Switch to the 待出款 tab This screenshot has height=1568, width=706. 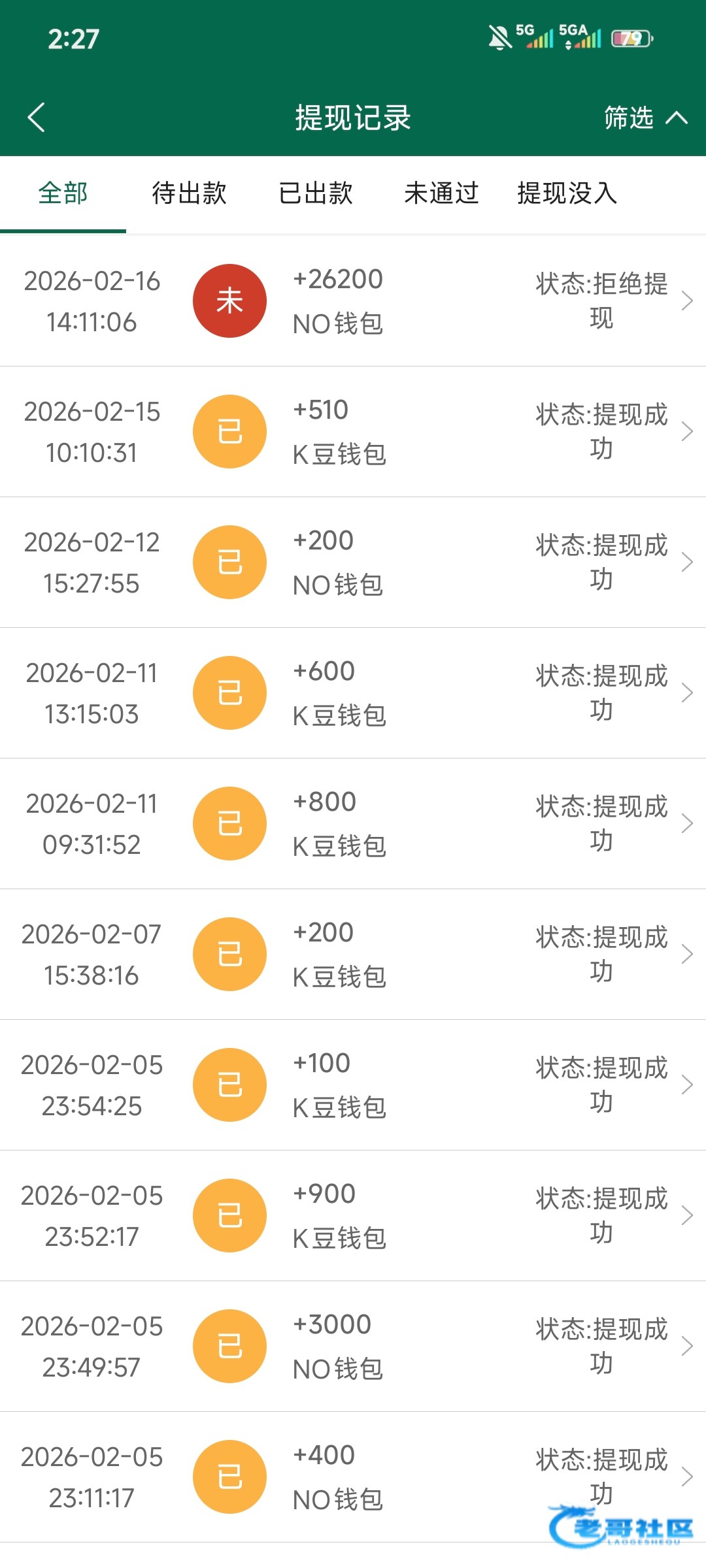click(x=189, y=193)
